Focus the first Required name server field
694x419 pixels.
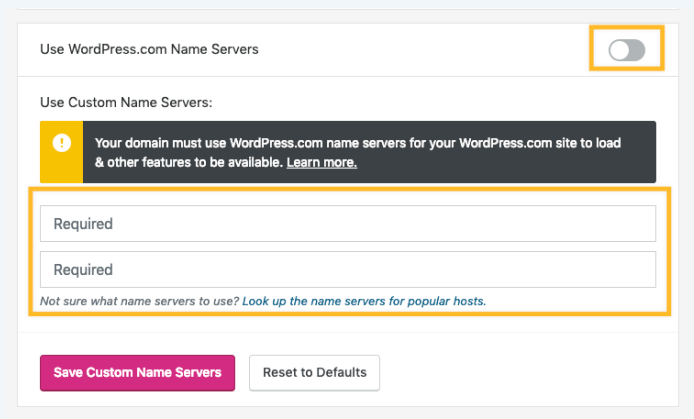pyautogui.click(x=347, y=224)
